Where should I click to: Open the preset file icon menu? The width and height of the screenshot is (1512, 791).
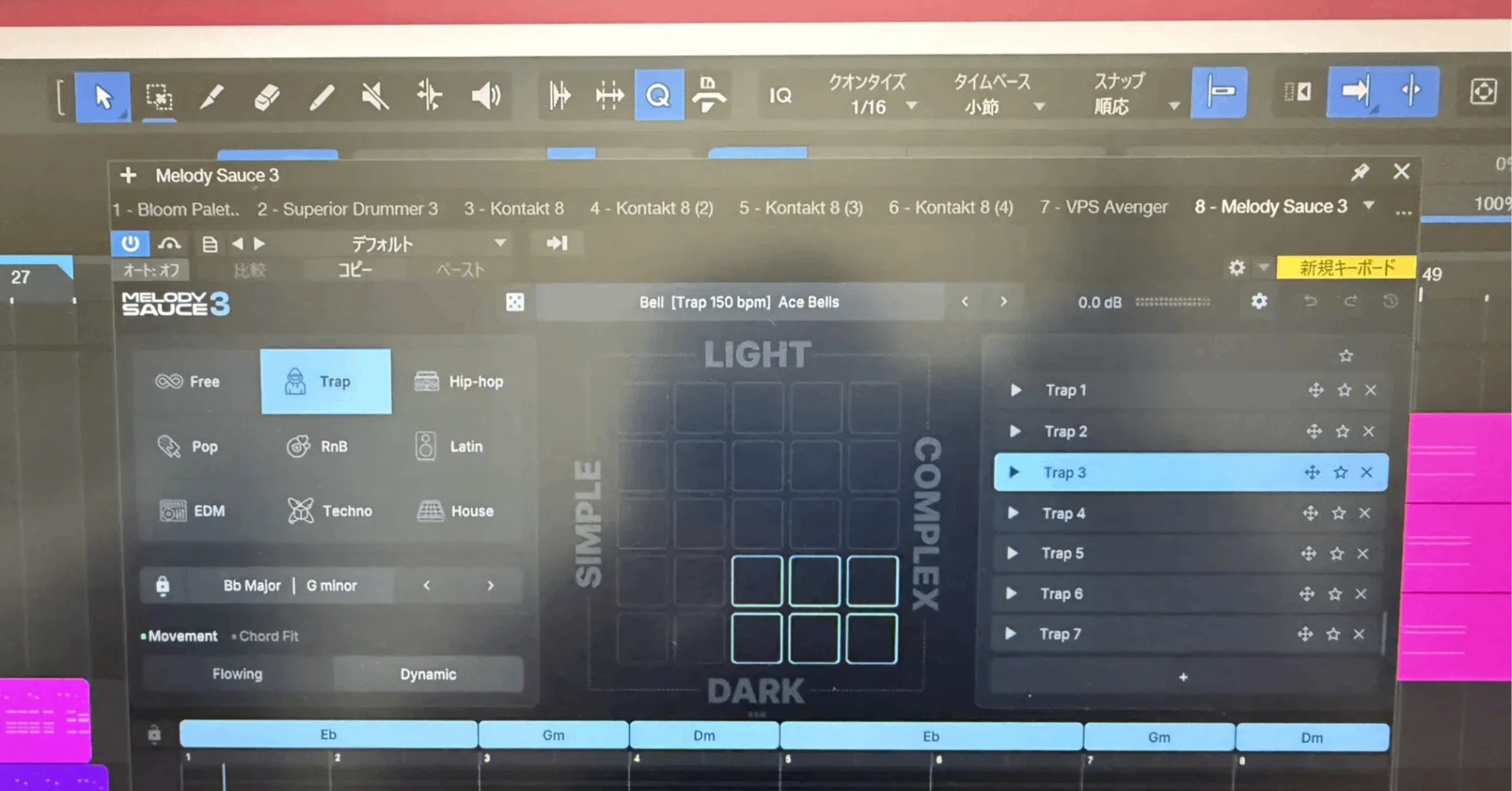[x=209, y=244]
